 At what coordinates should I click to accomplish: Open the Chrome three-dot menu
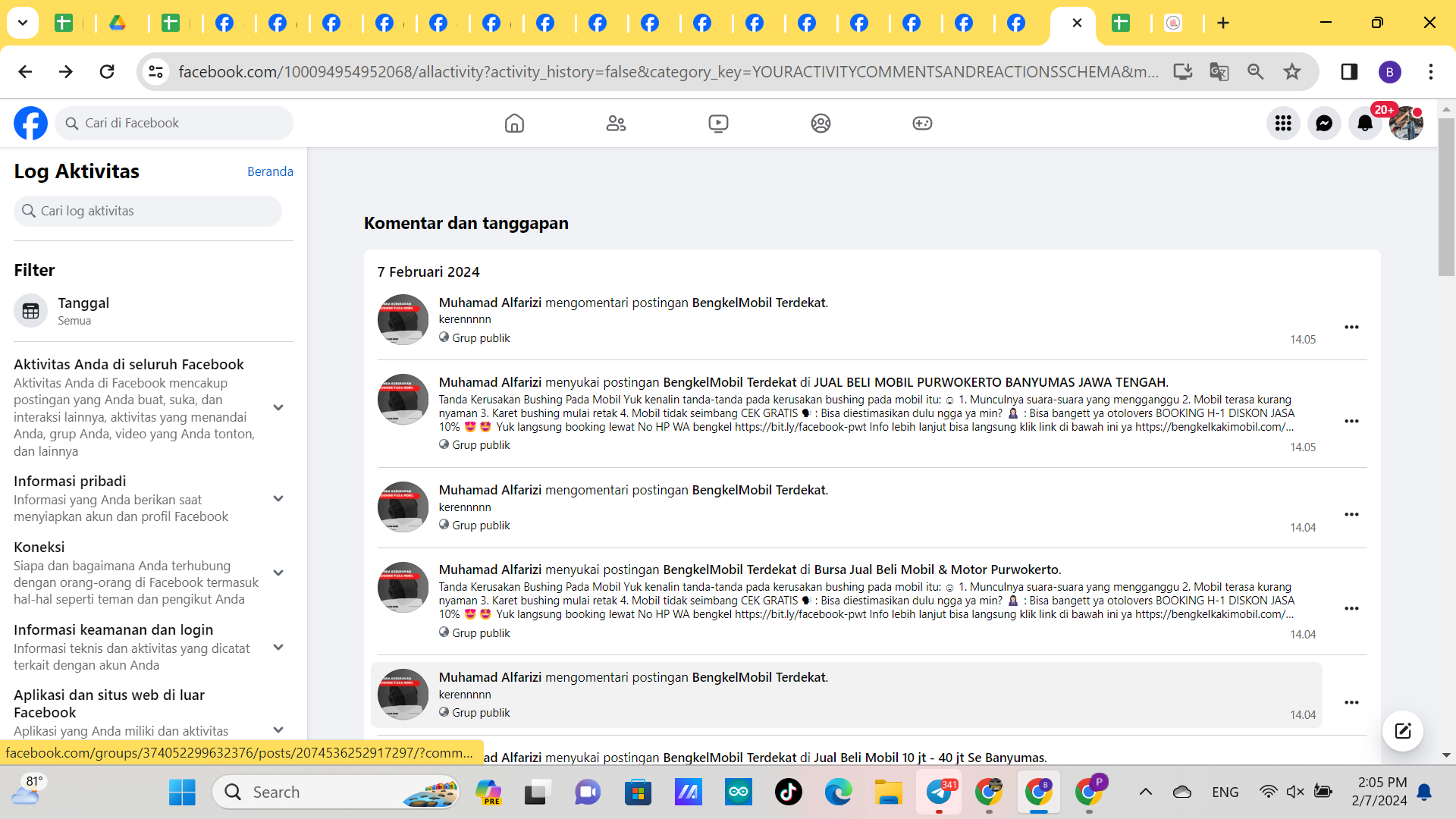point(1431,71)
